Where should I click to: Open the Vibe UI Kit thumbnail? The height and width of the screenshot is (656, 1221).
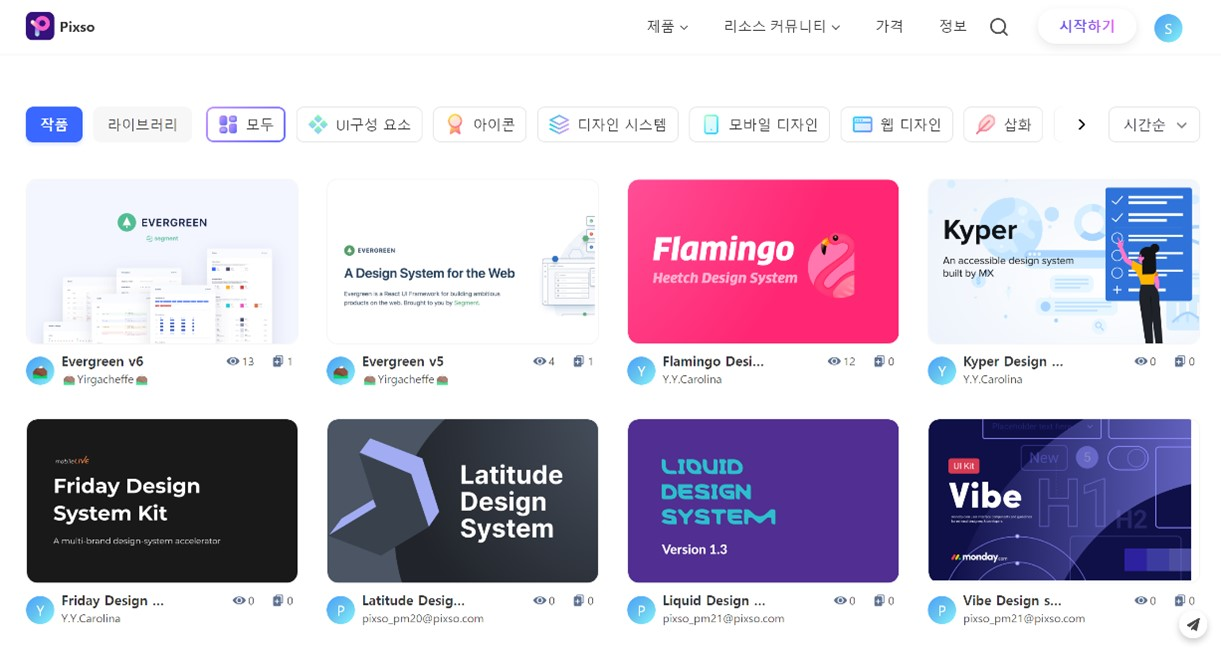click(x=1060, y=501)
